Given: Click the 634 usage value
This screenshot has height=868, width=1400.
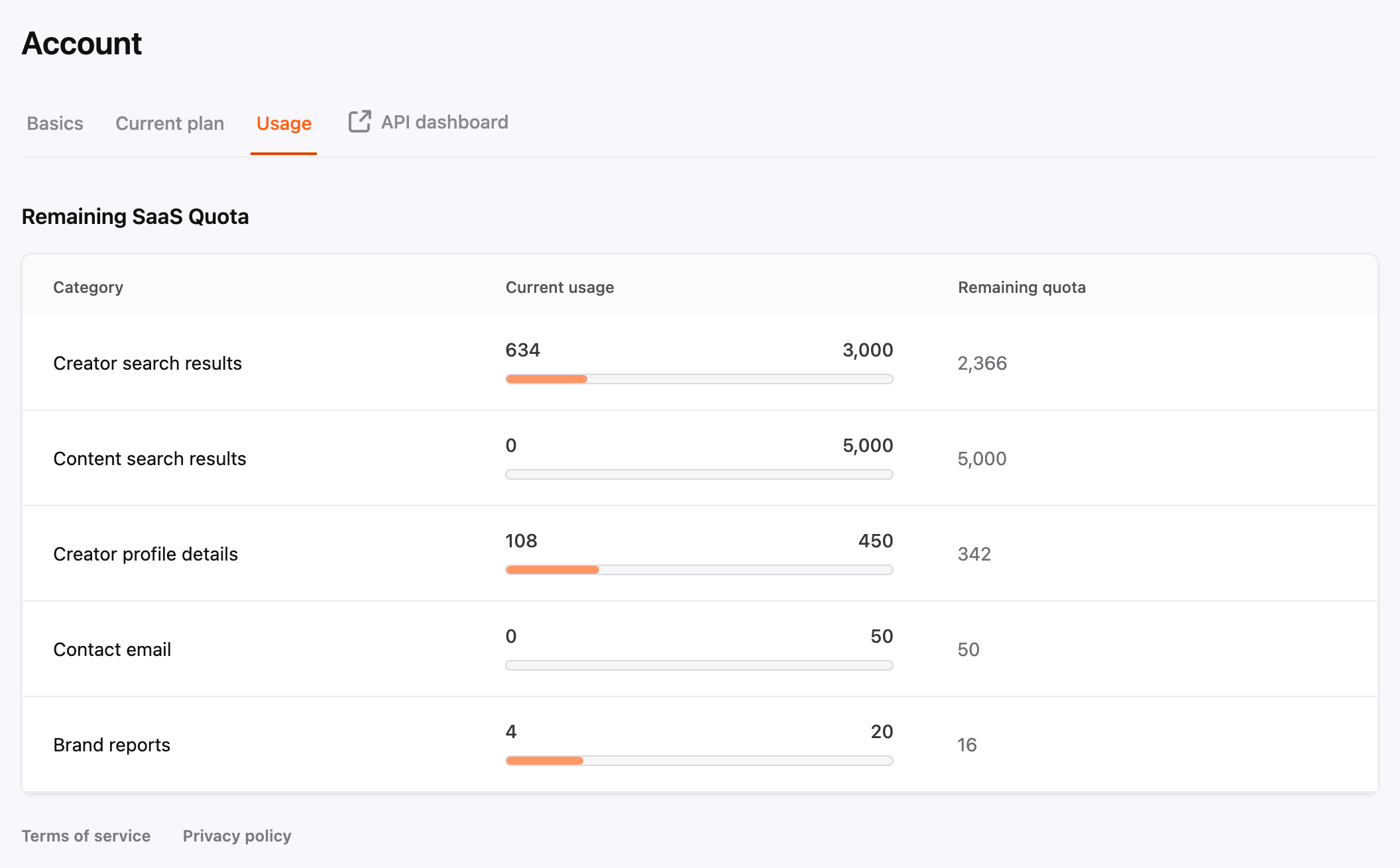Looking at the screenshot, I should [x=522, y=350].
